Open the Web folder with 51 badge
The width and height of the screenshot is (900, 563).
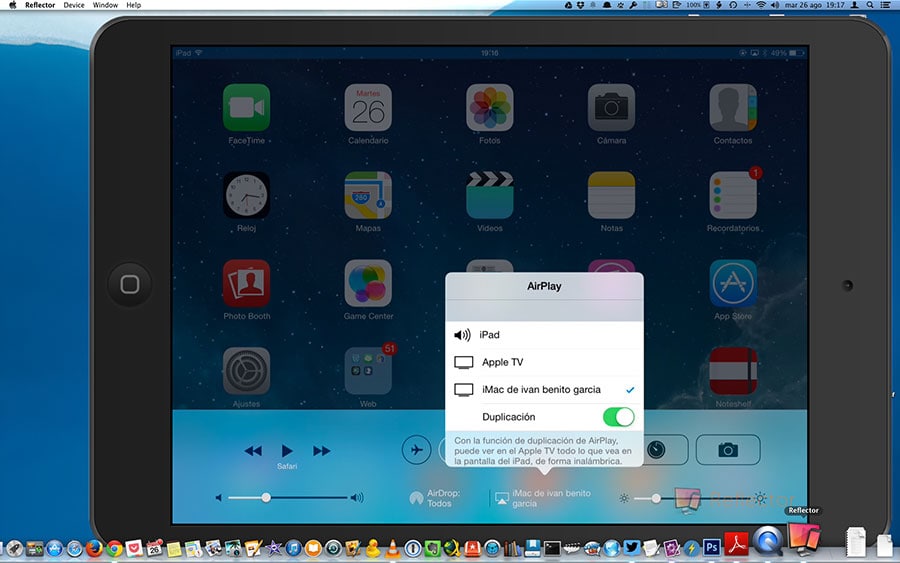(x=368, y=371)
